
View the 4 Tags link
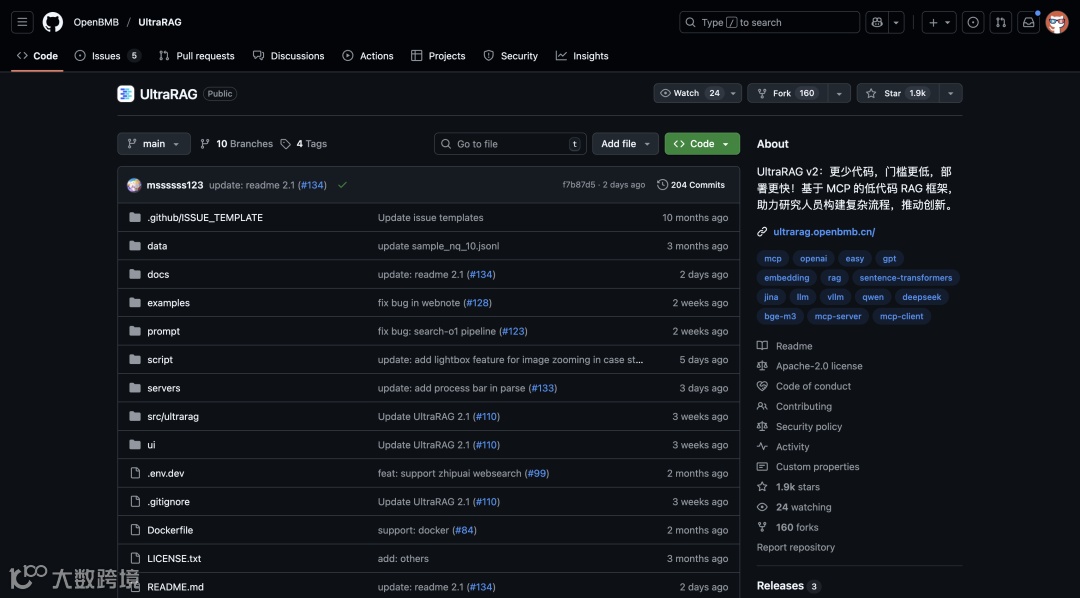click(304, 143)
